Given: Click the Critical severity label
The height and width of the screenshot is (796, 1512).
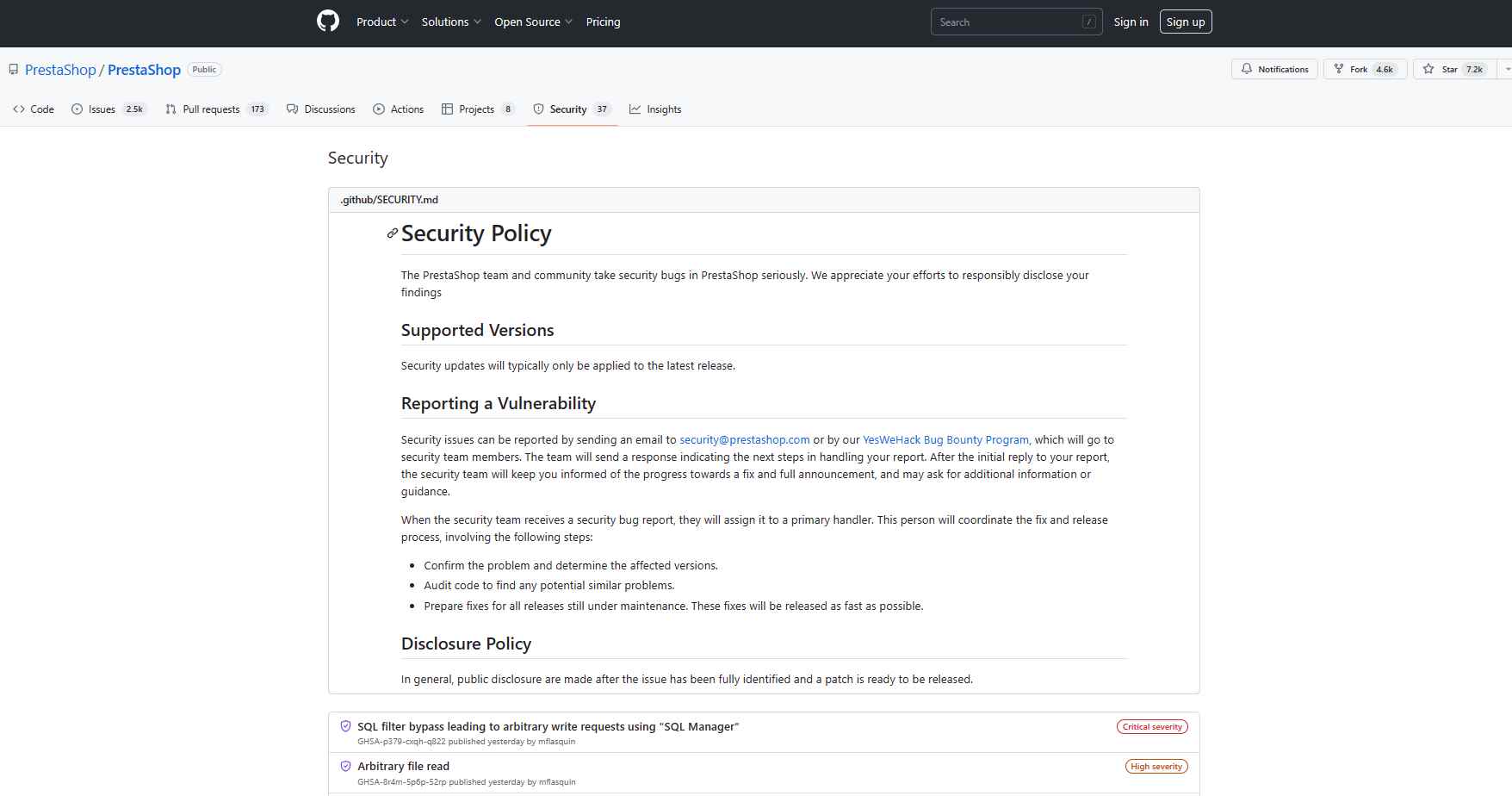Looking at the screenshot, I should click(x=1152, y=727).
